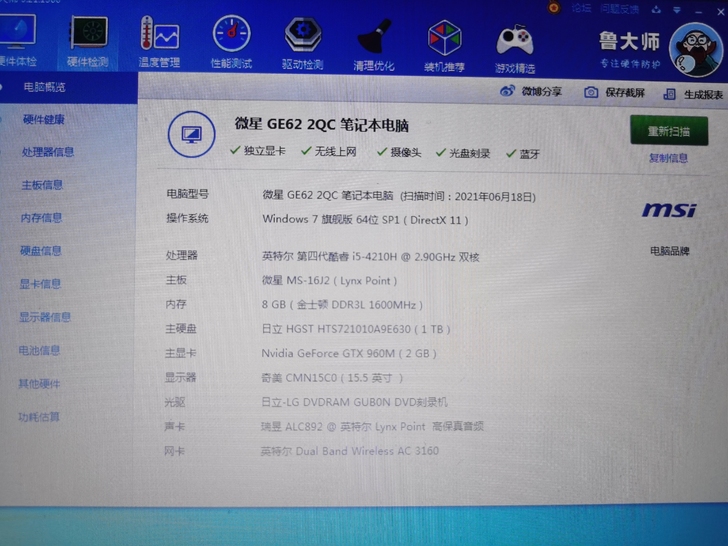This screenshot has height=546, width=728.
Task: Open 显卡信息 in sidebar
Action: coord(40,284)
